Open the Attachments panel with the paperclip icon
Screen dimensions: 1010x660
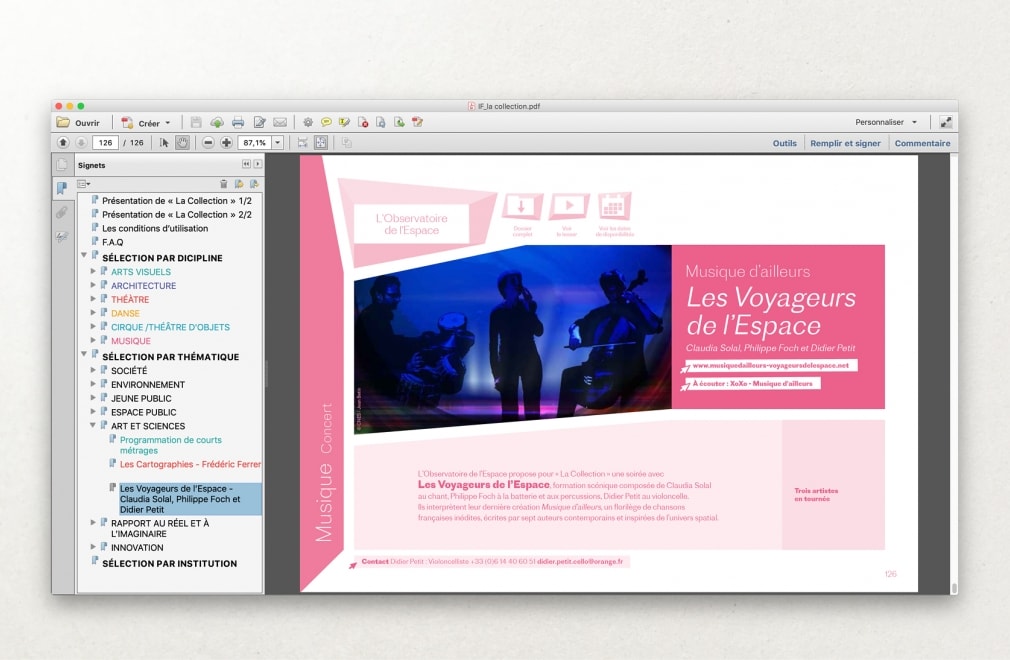pos(62,210)
